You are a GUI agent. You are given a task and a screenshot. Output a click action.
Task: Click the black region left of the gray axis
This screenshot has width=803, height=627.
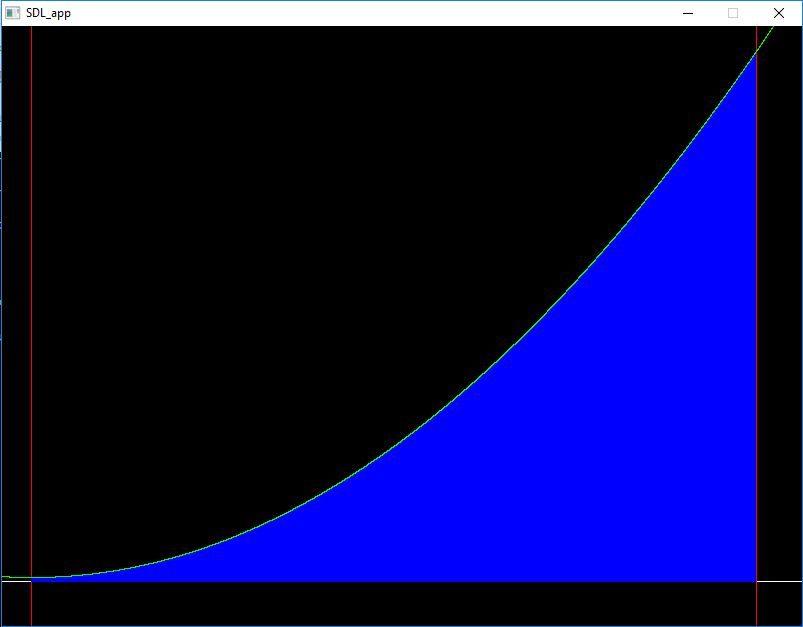tap(16, 300)
